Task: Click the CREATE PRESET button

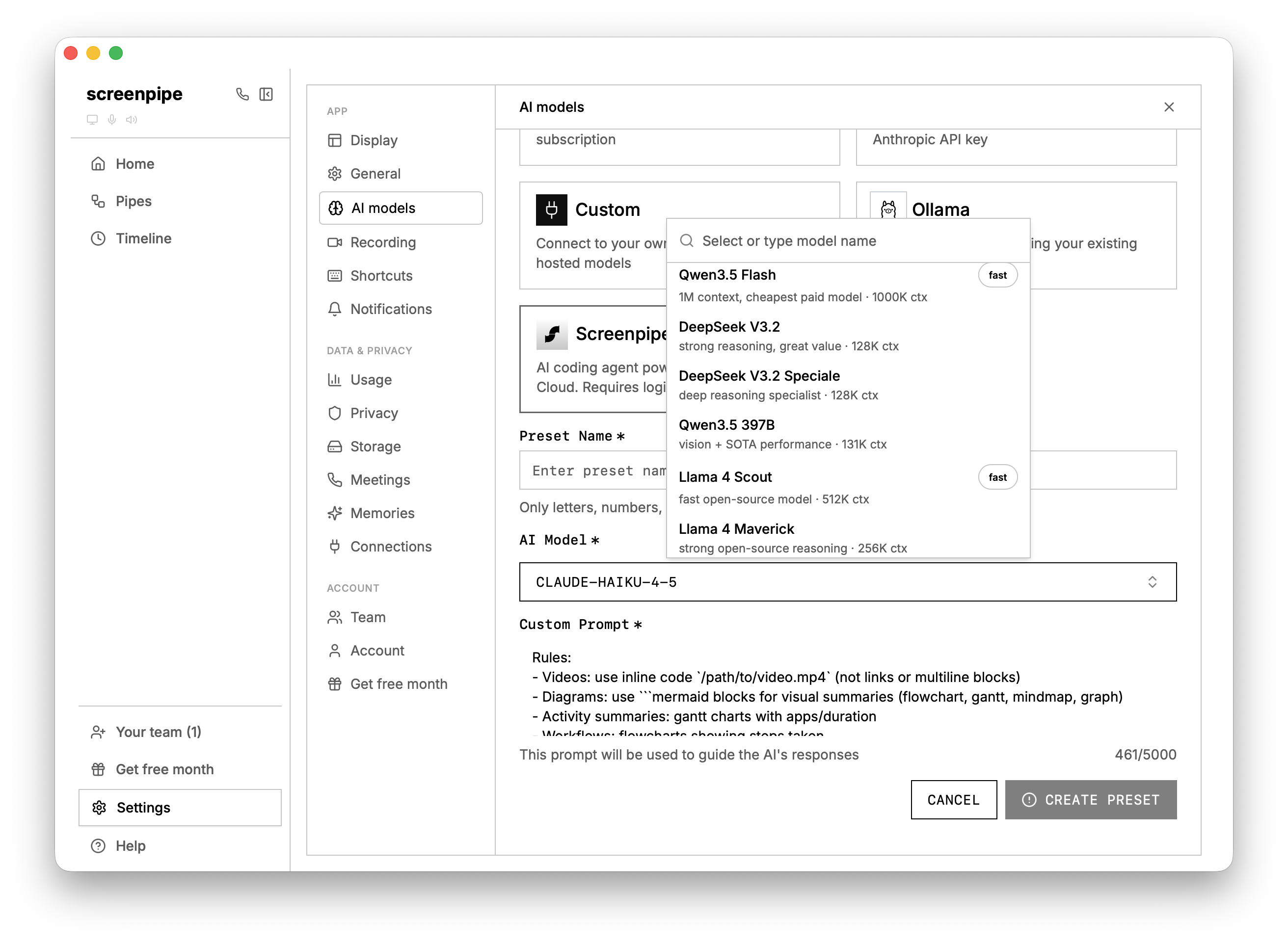Action: click(1090, 799)
